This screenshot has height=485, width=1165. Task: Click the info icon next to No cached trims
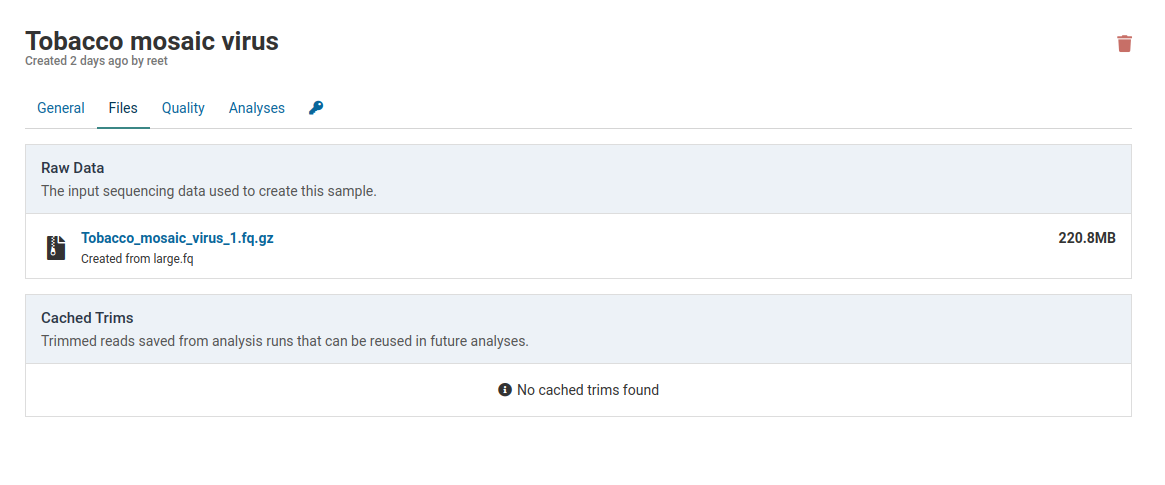[x=505, y=390]
